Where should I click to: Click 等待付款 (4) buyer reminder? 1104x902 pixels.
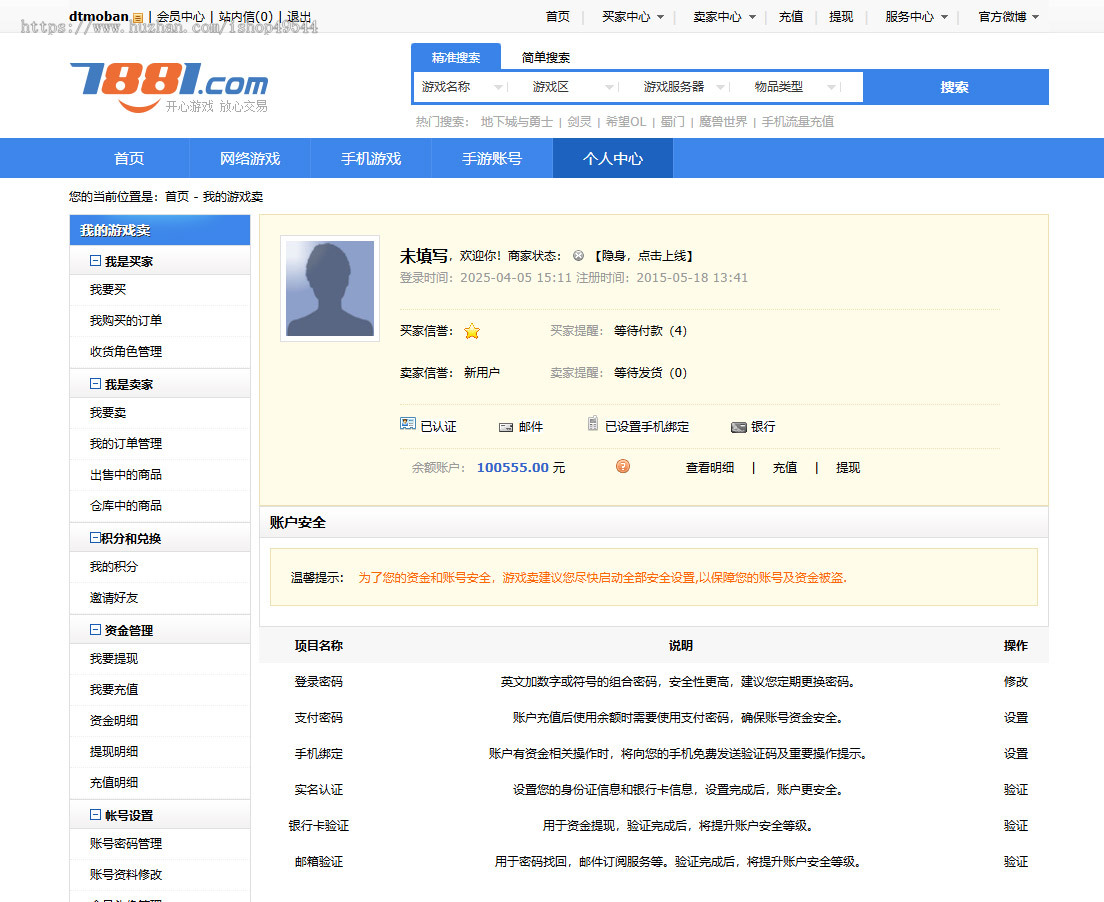click(x=650, y=330)
